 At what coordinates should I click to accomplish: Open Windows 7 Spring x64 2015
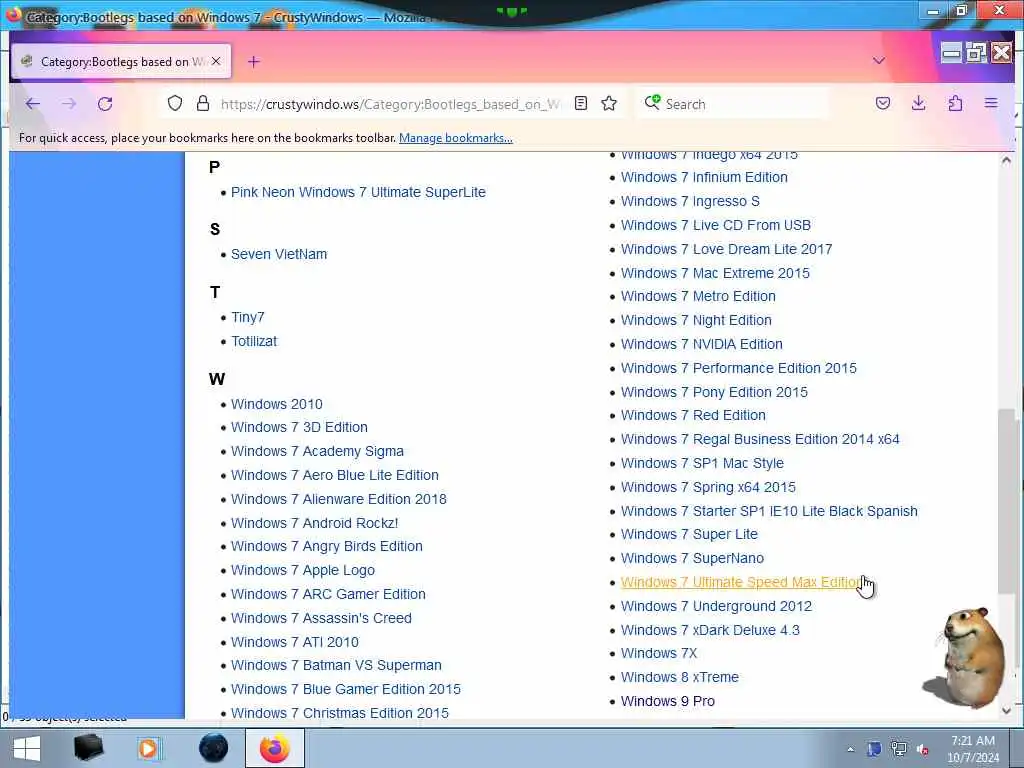pyautogui.click(x=708, y=487)
